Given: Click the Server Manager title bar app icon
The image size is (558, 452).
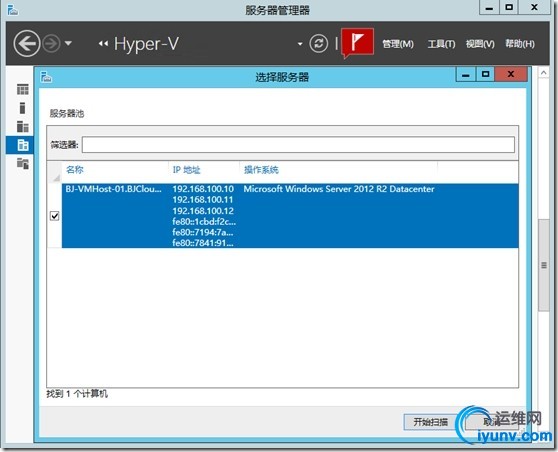Looking at the screenshot, I should point(13,10).
